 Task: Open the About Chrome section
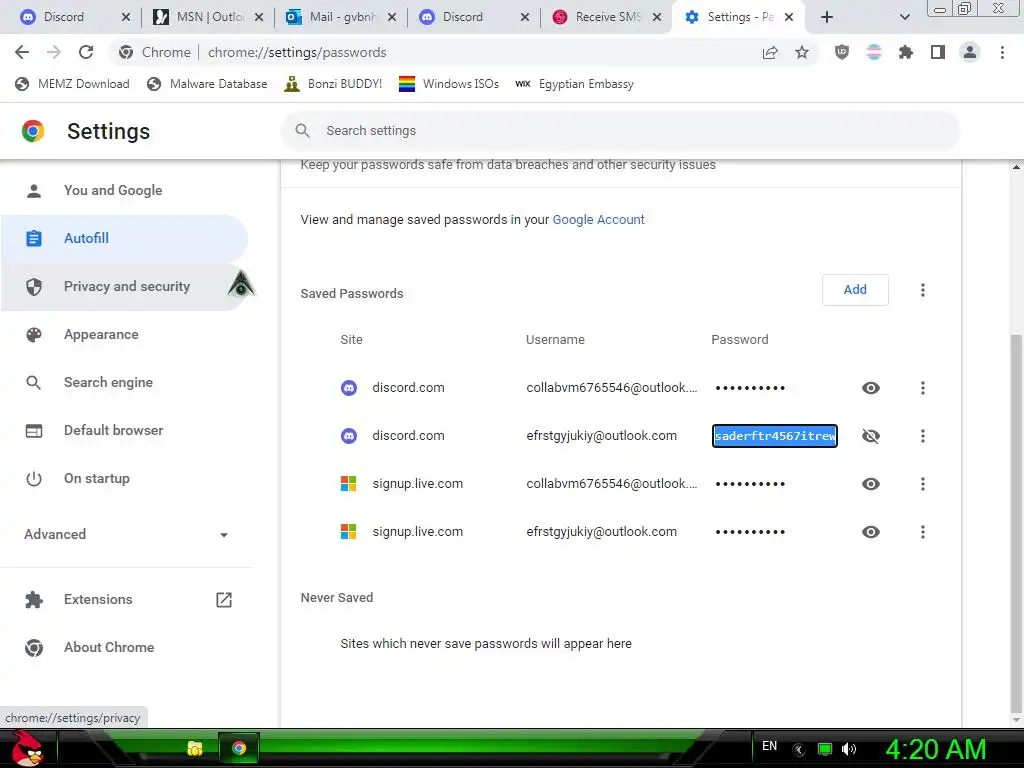[x=124, y=647]
